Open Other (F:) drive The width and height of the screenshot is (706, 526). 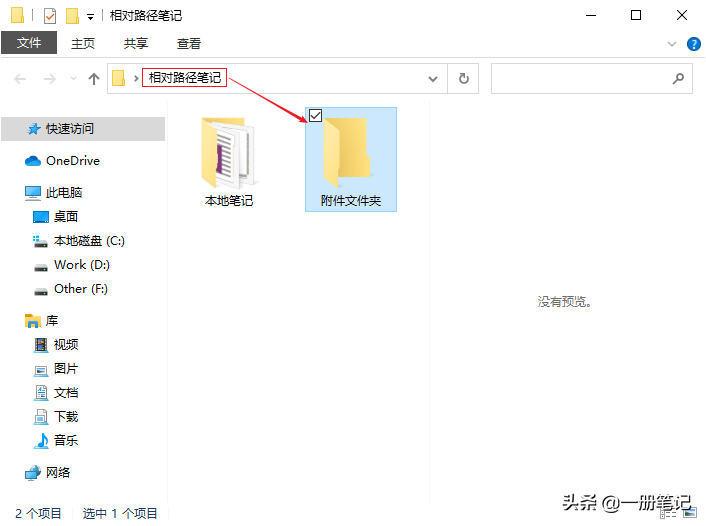pyautogui.click(x=83, y=289)
